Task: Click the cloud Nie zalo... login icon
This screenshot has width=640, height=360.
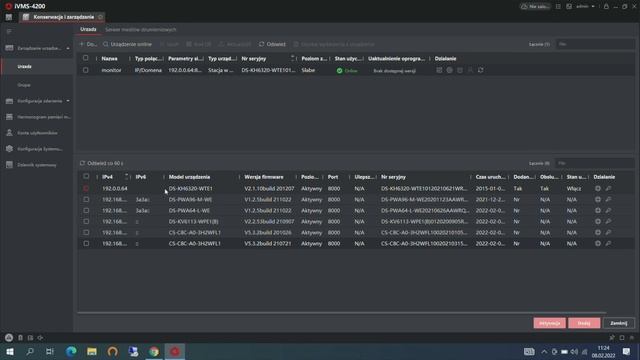Action: tap(535, 7)
